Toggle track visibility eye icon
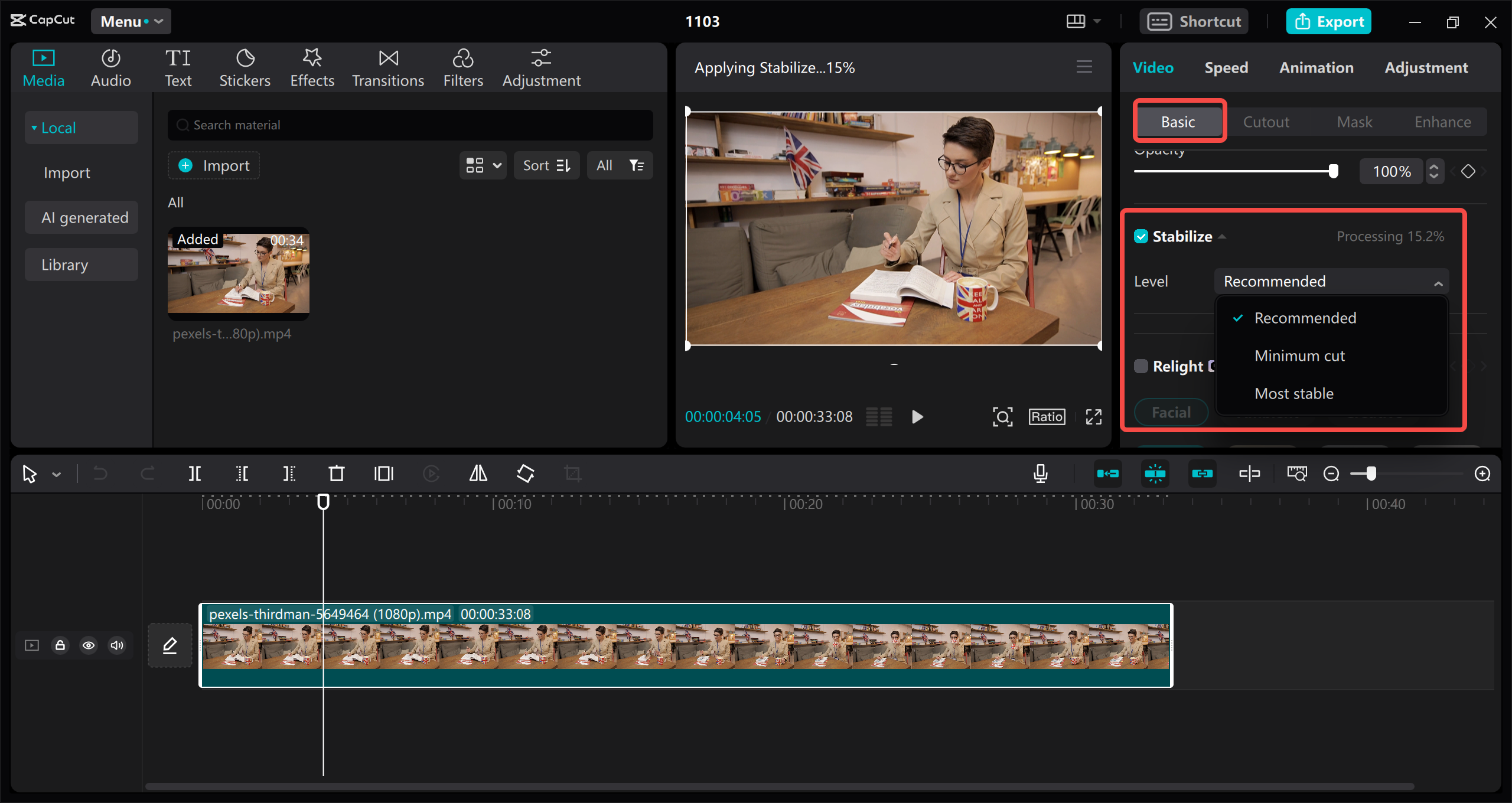 (89, 645)
